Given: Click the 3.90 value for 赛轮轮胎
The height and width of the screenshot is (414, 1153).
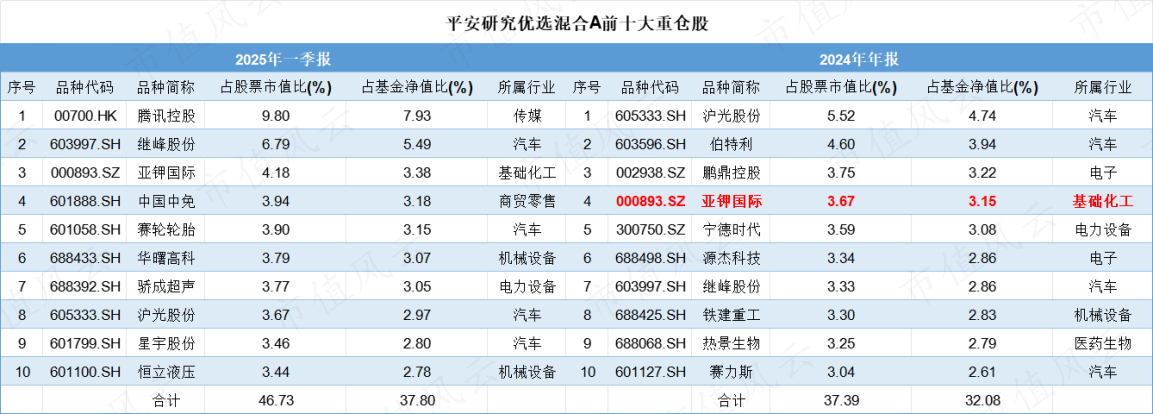Looking at the screenshot, I should (x=276, y=229).
